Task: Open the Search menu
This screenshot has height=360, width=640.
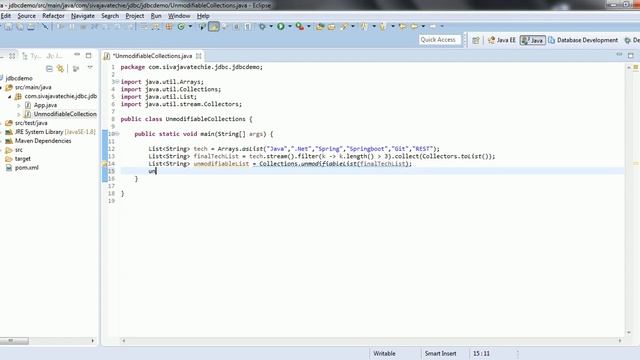Action: click(110, 16)
